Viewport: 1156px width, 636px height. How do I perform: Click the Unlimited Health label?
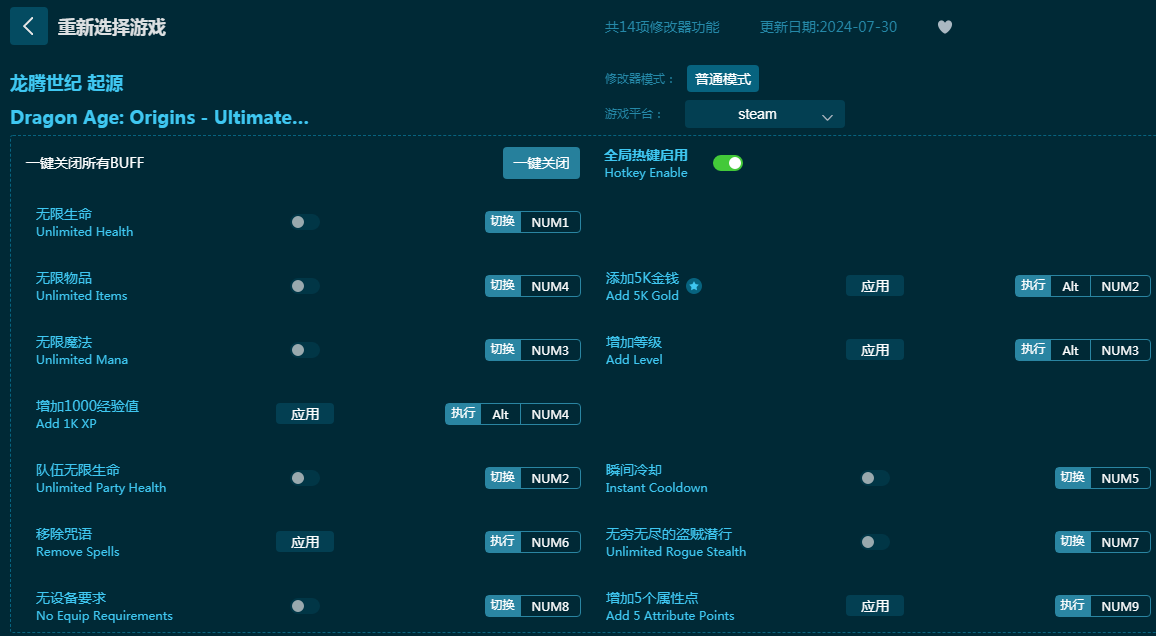coord(85,231)
